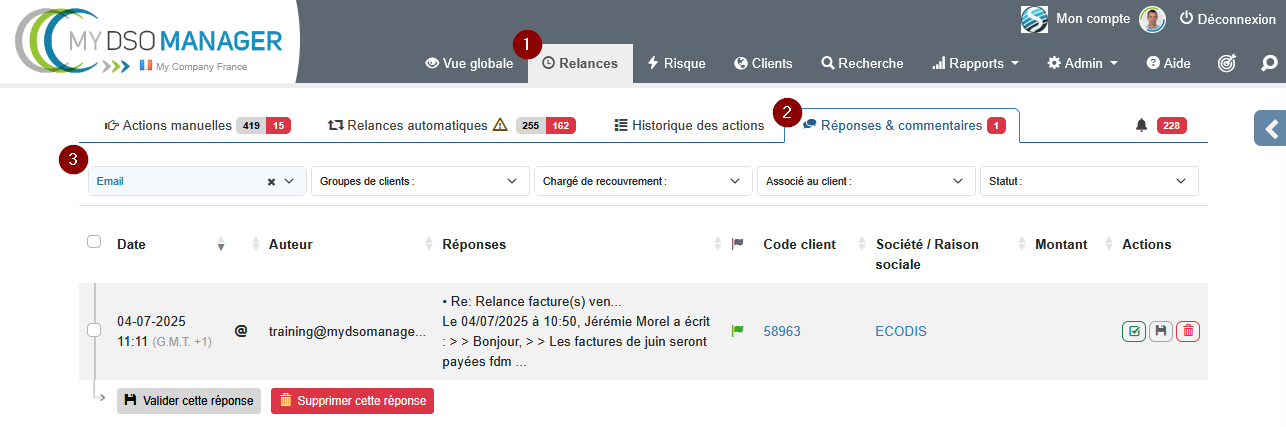The image size is (1286, 427).
Task: Open client code 58963 link
Action: [782, 331]
